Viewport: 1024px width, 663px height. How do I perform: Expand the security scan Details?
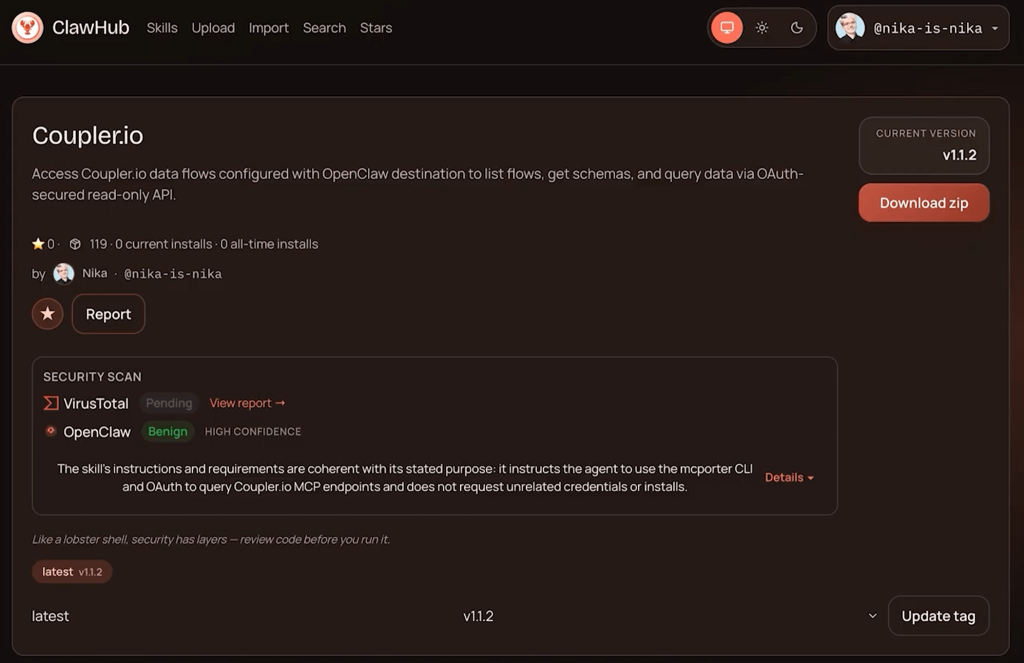pos(789,478)
